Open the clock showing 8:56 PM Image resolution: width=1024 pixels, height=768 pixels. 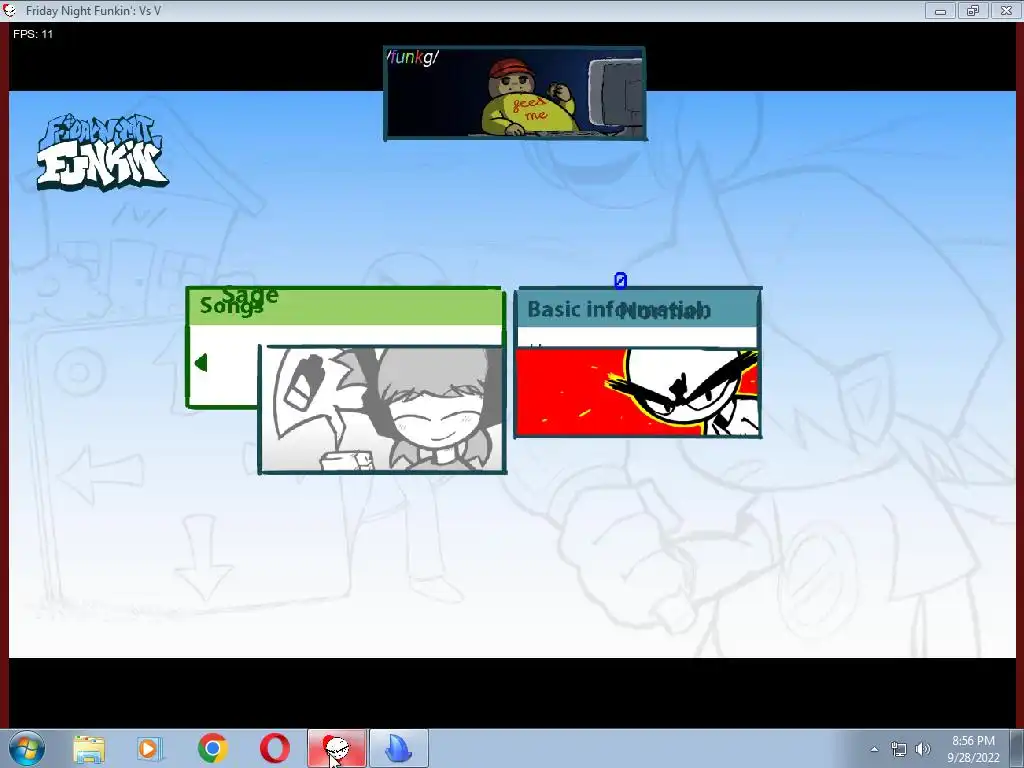point(973,749)
